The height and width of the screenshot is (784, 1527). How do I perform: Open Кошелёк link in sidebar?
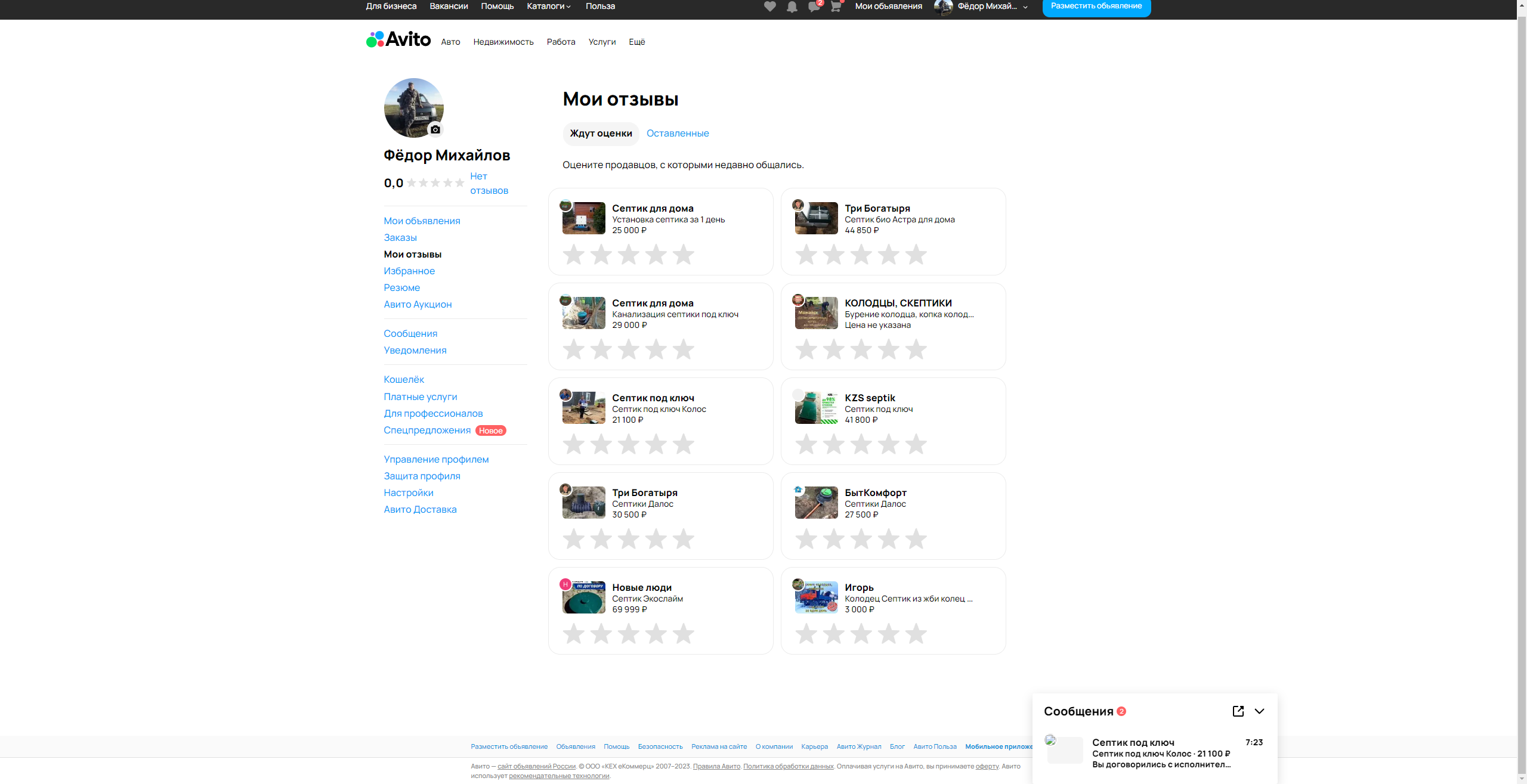[x=404, y=379]
